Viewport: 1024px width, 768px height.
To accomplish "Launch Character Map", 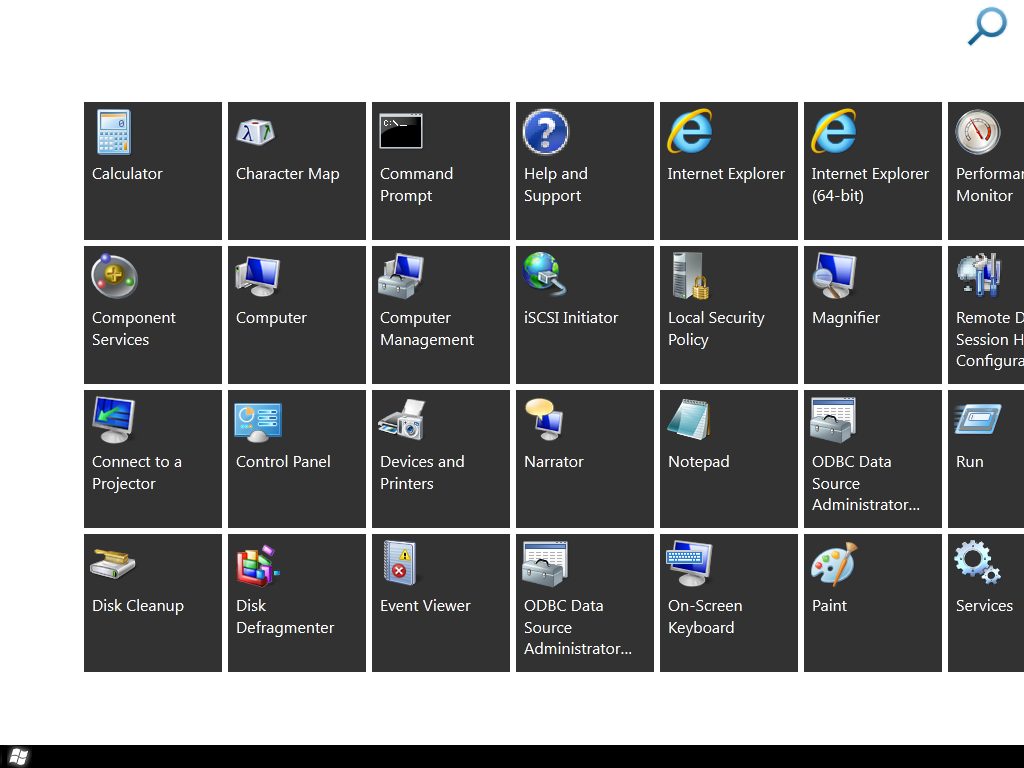I will coord(297,171).
